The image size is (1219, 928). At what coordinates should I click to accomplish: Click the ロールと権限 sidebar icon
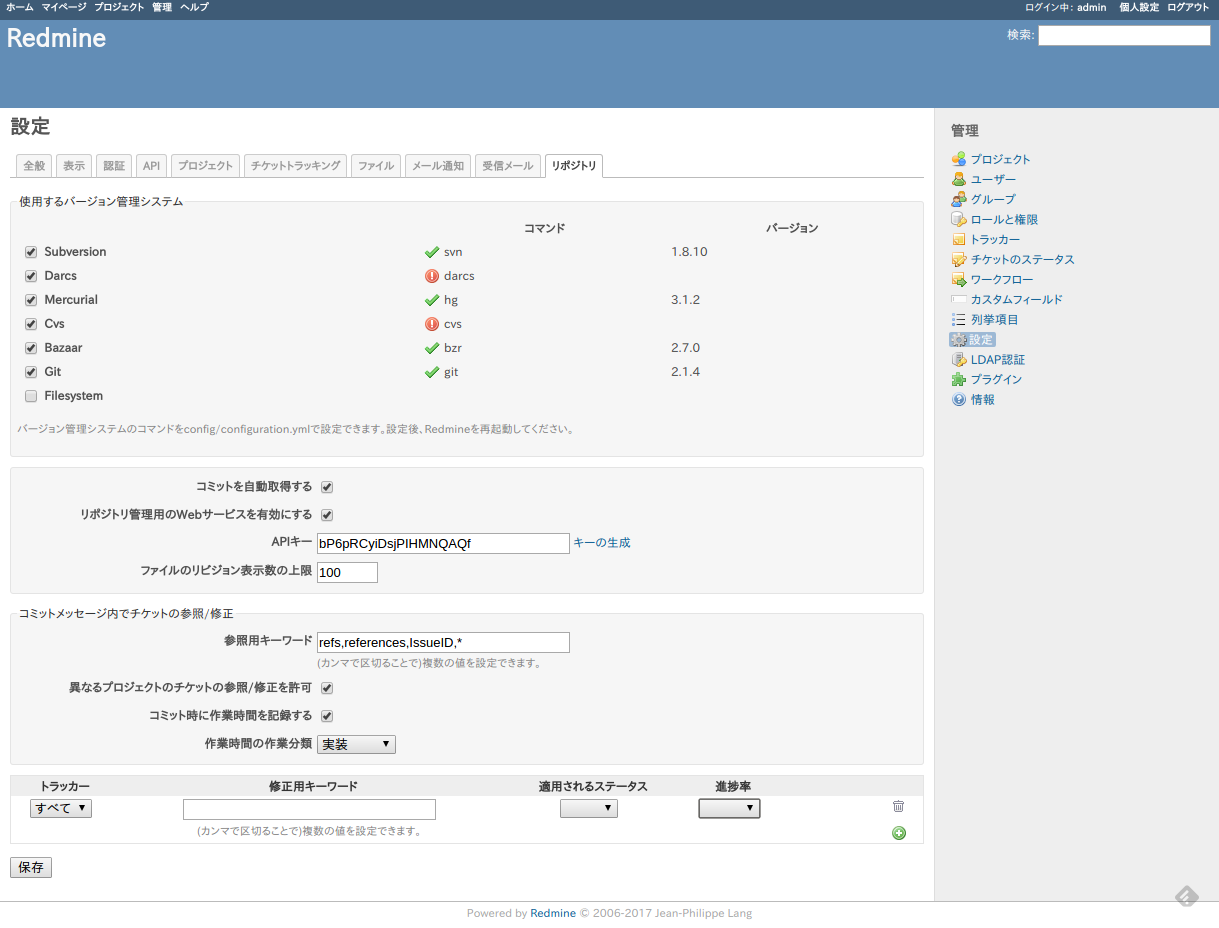point(959,219)
